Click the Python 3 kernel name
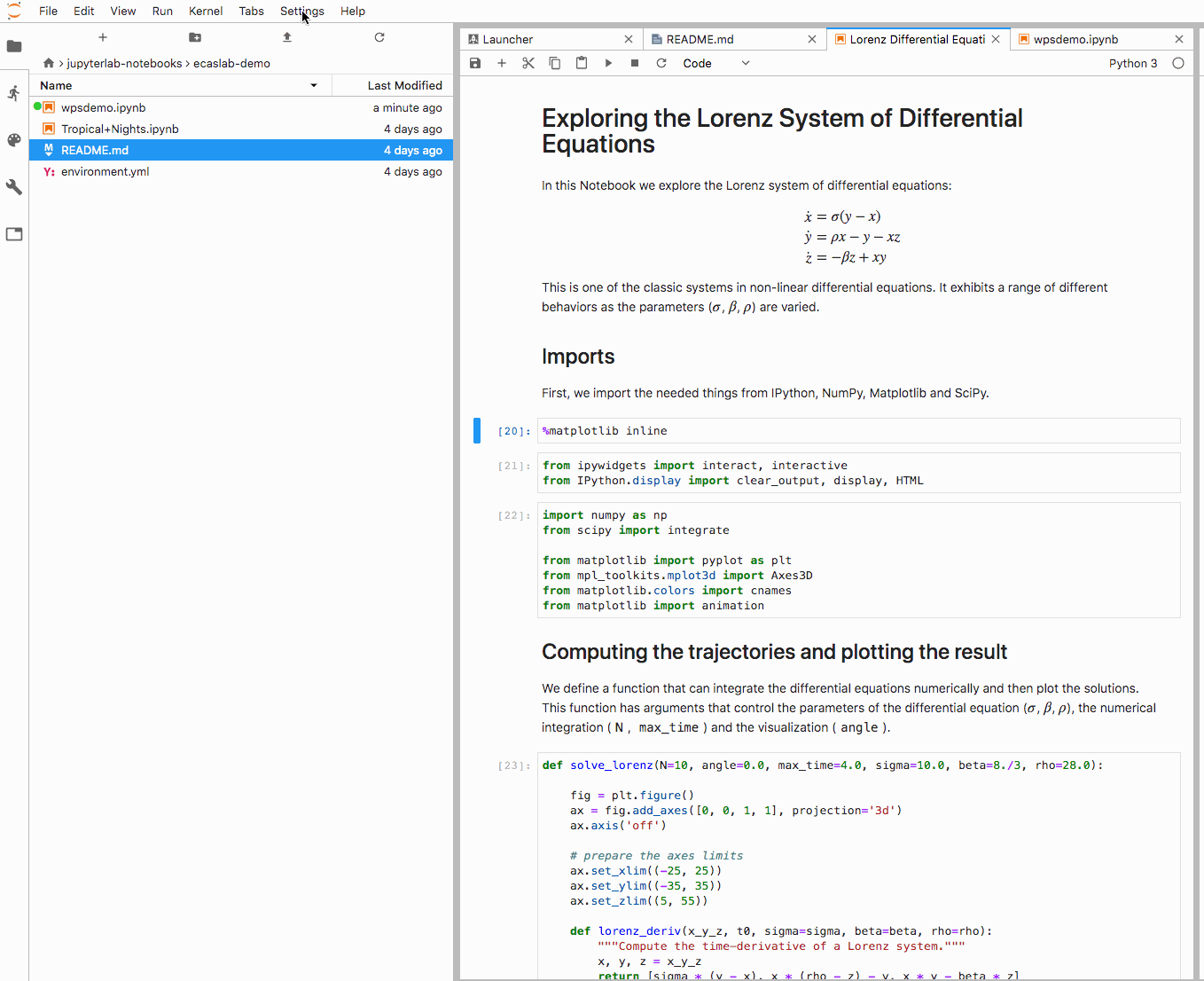Screen dimensions: 1204x981 pos(1133,63)
